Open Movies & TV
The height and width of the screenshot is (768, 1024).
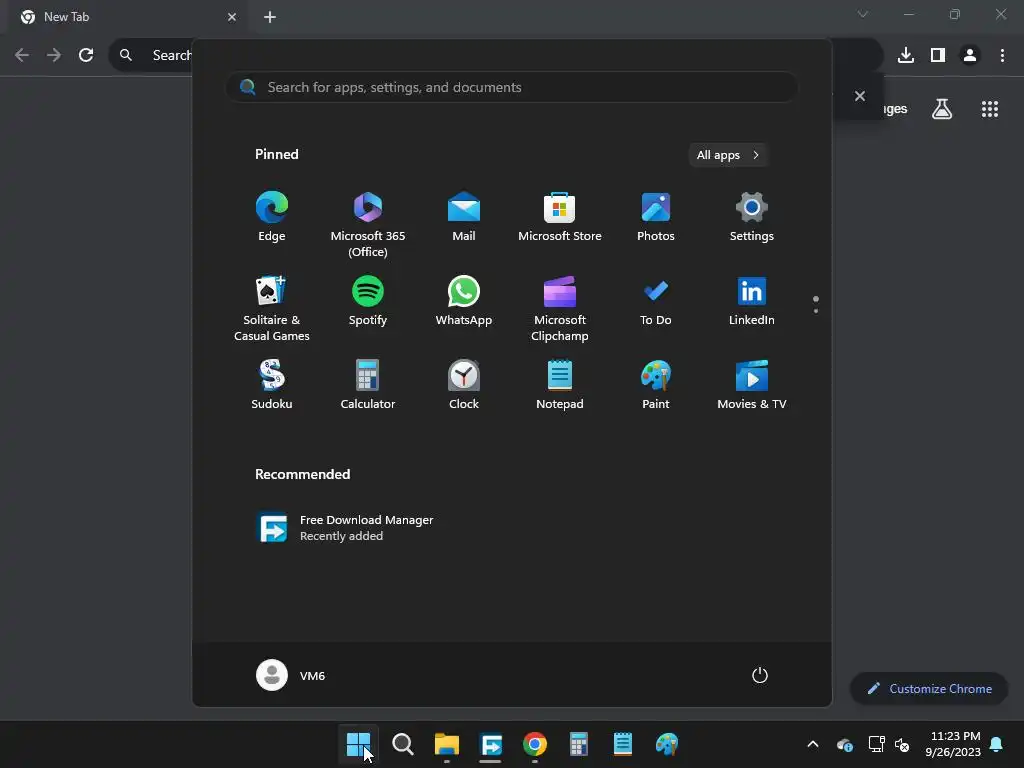coord(752,385)
